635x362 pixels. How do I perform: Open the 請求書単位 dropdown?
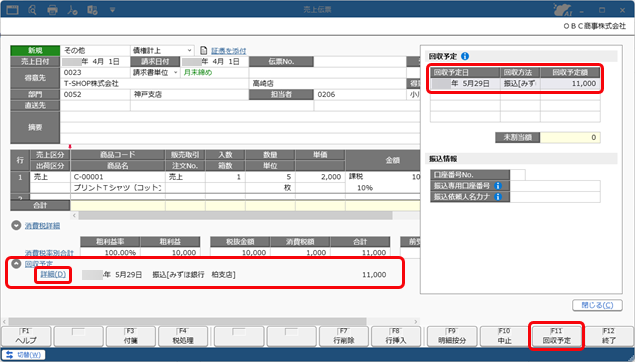point(175,72)
